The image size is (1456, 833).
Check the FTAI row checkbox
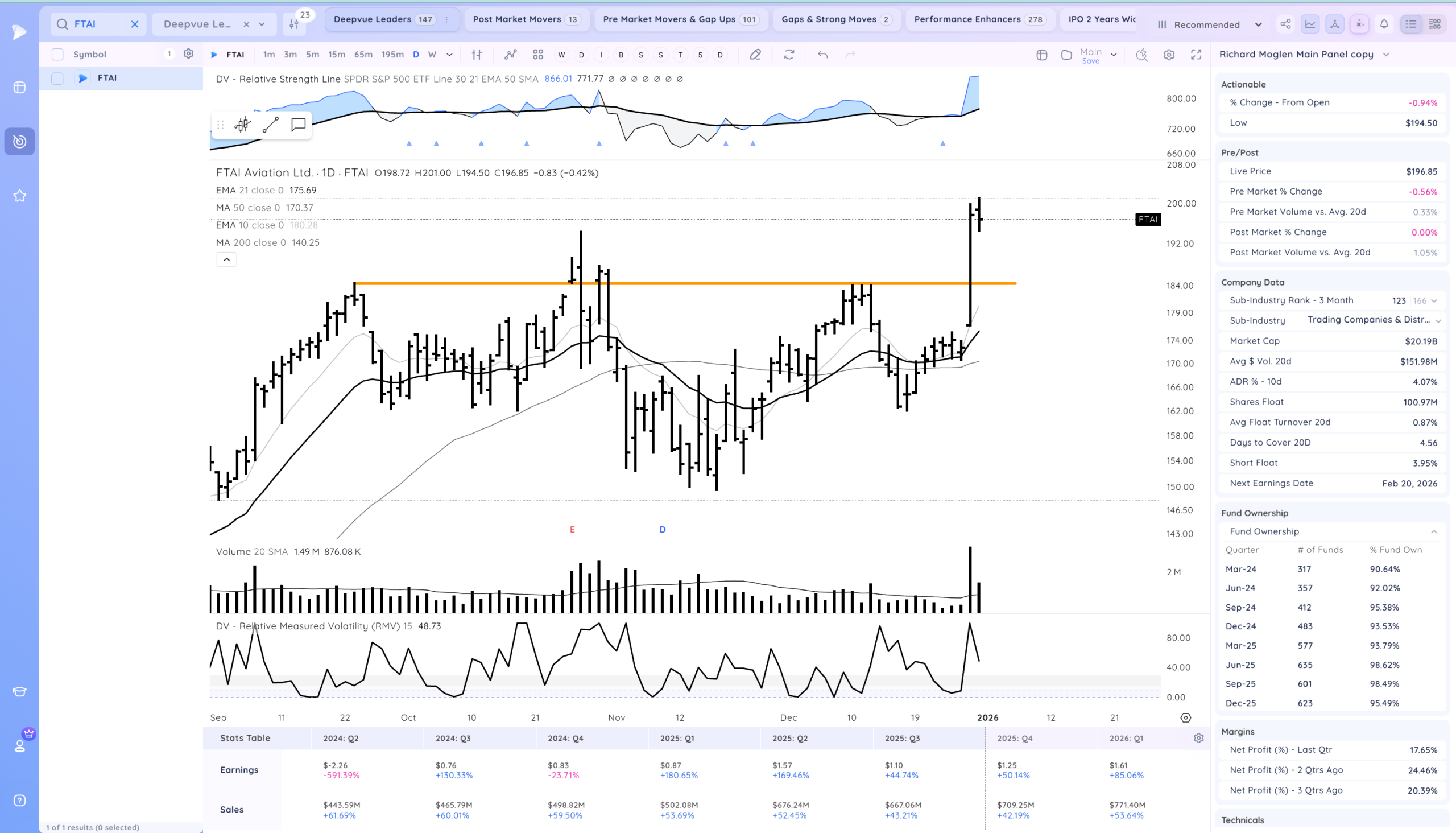tap(57, 79)
